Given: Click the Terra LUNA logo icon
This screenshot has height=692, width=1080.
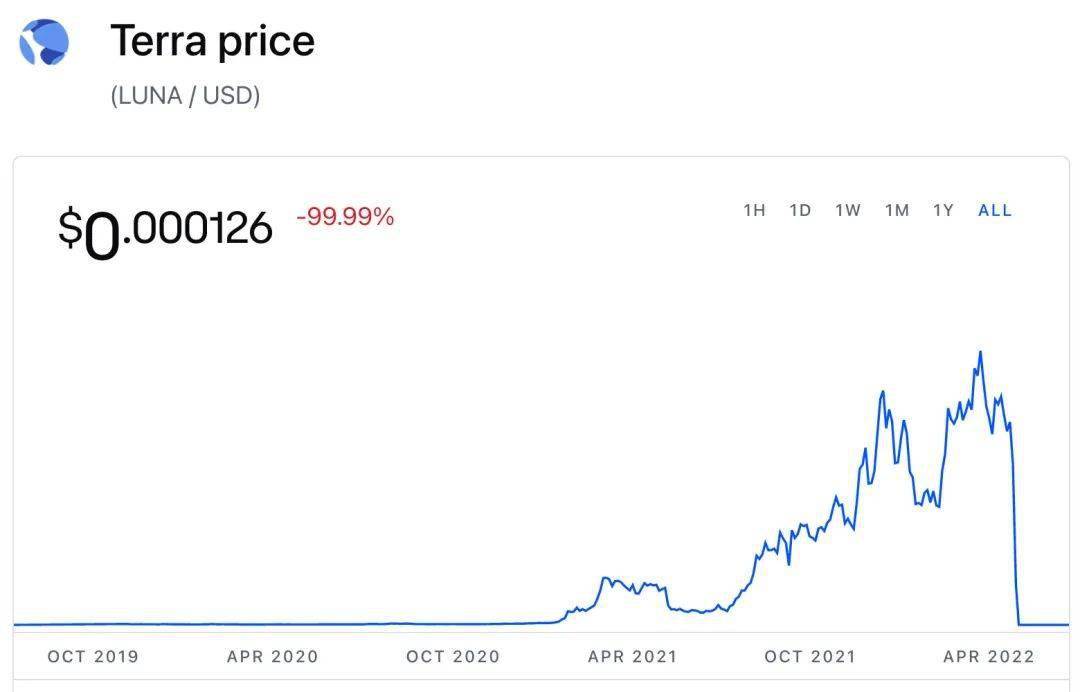Looking at the screenshot, I should 44,43.
